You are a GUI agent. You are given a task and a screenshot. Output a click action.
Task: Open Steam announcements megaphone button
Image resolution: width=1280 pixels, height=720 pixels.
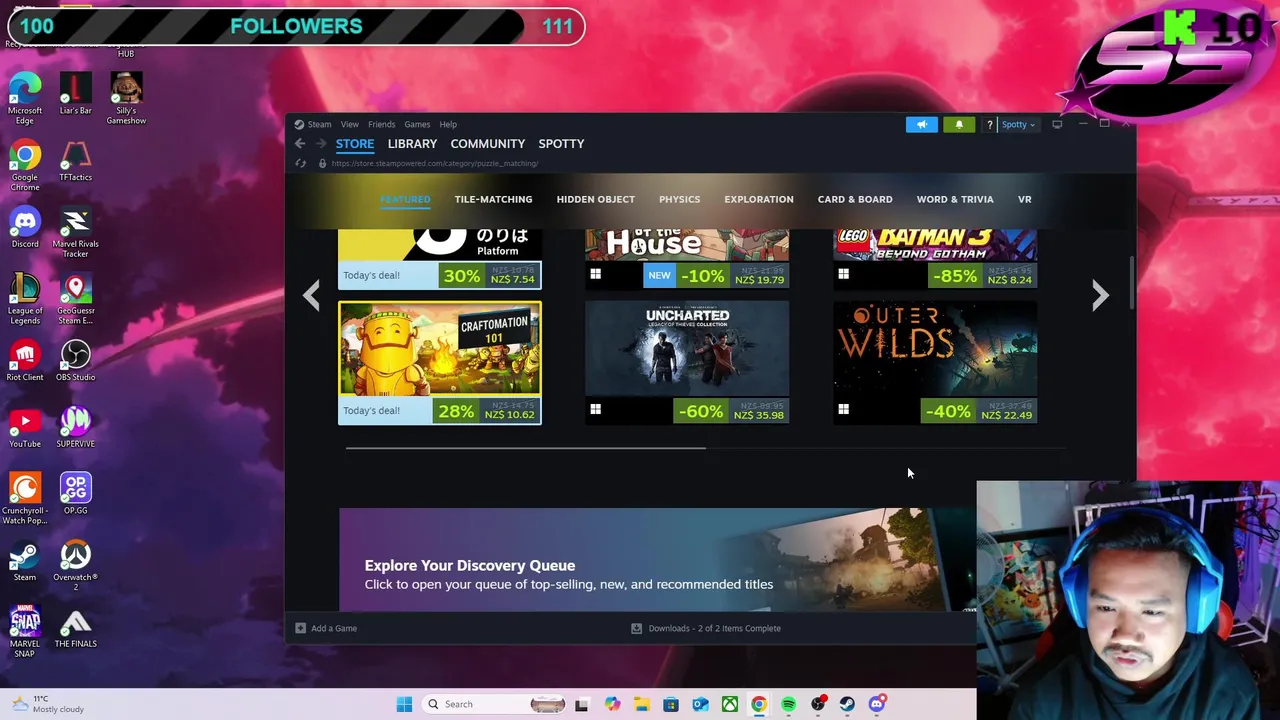tap(921, 125)
